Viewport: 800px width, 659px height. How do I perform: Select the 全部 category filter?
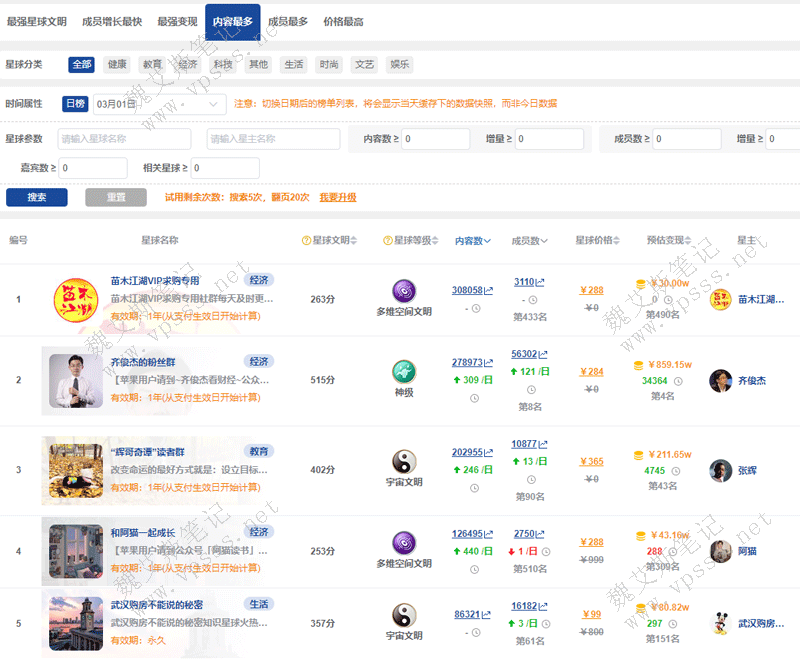pyautogui.click(x=81, y=64)
